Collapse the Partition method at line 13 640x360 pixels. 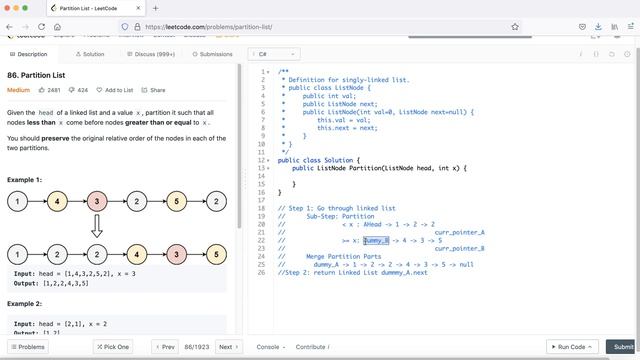tap(268, 168)
